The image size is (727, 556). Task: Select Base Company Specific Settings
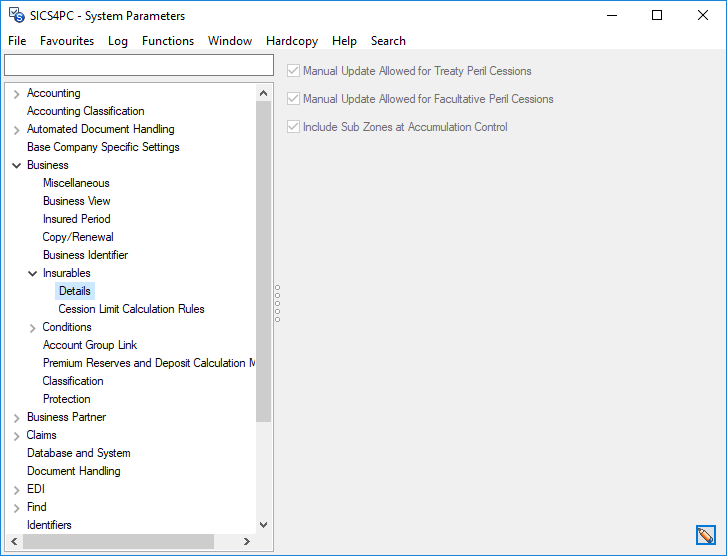[x=103, y=147]
